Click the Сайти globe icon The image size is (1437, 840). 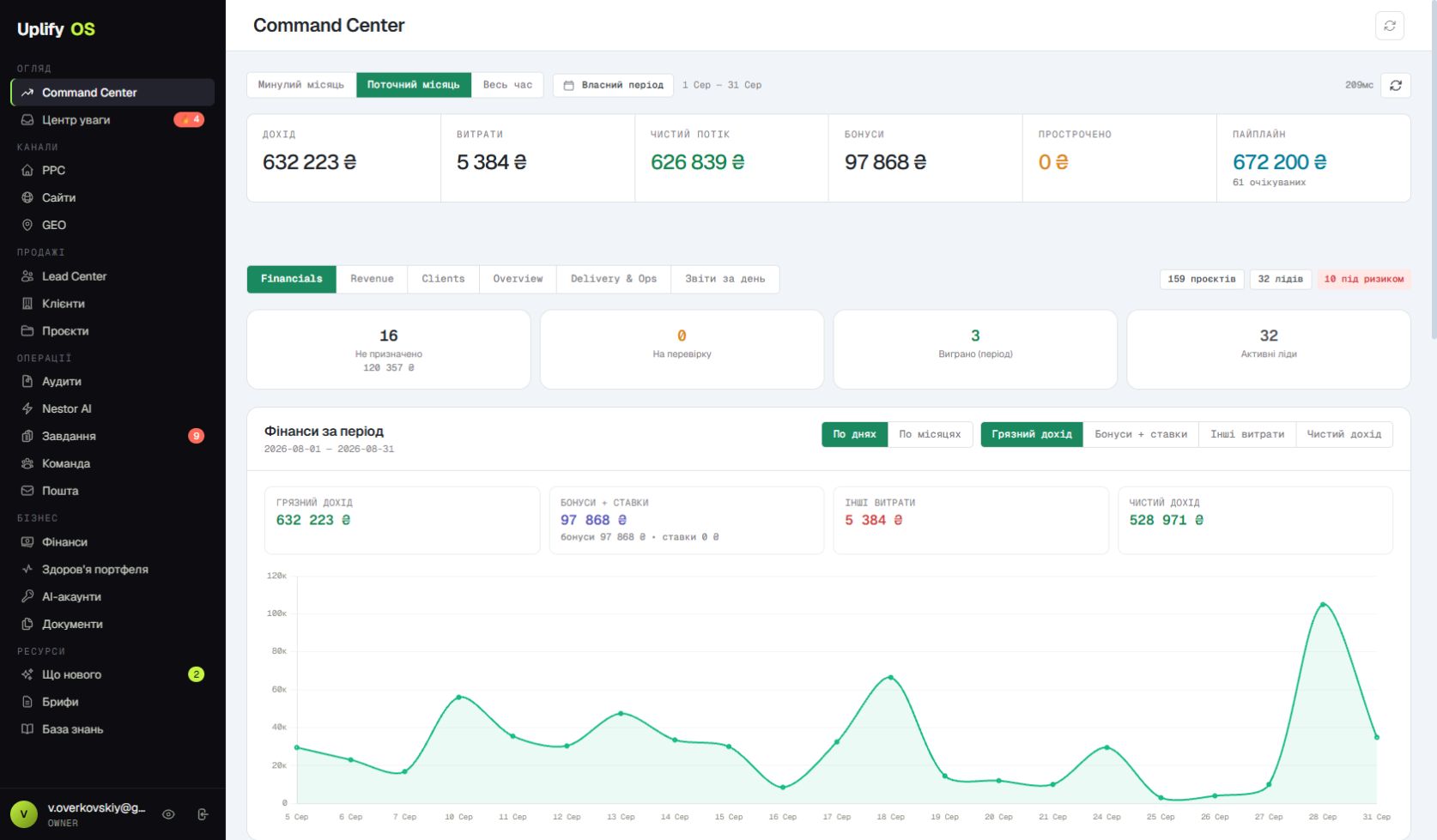[27, 198]
